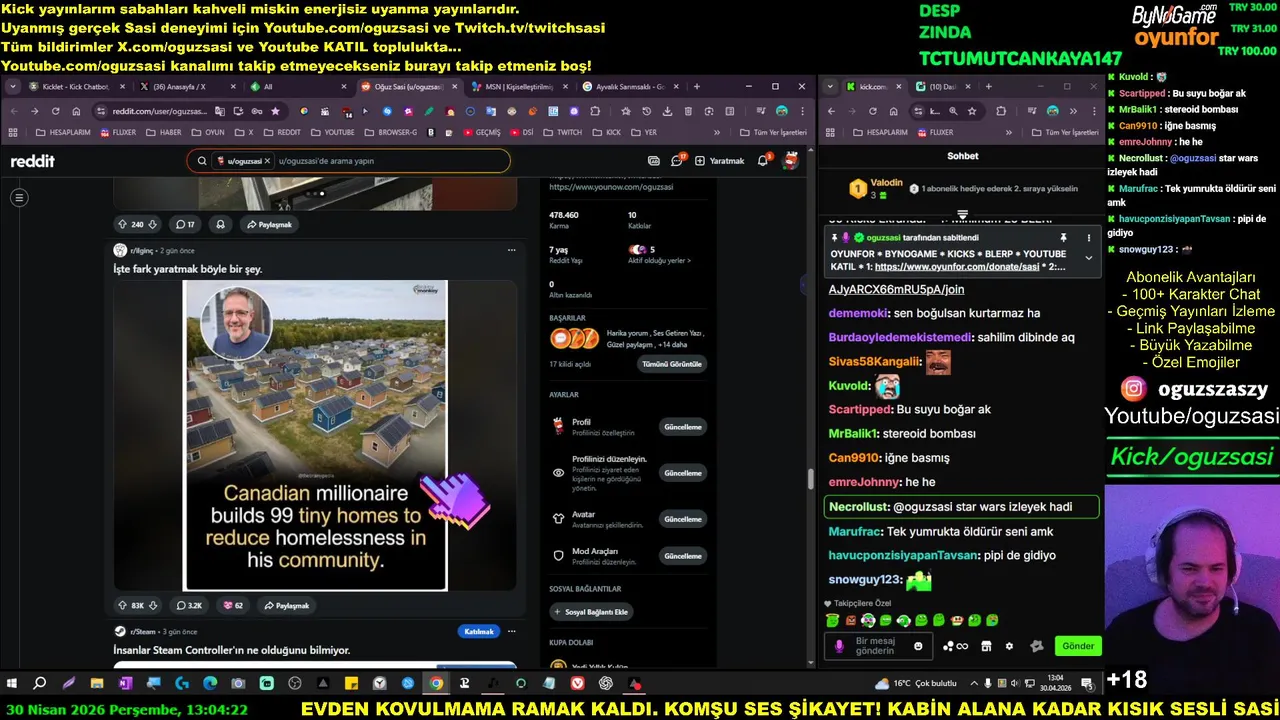Viewport: 1280px width, 720px height.
Task: Zoom icon in Kick window address bar
Action: (953, 111)
